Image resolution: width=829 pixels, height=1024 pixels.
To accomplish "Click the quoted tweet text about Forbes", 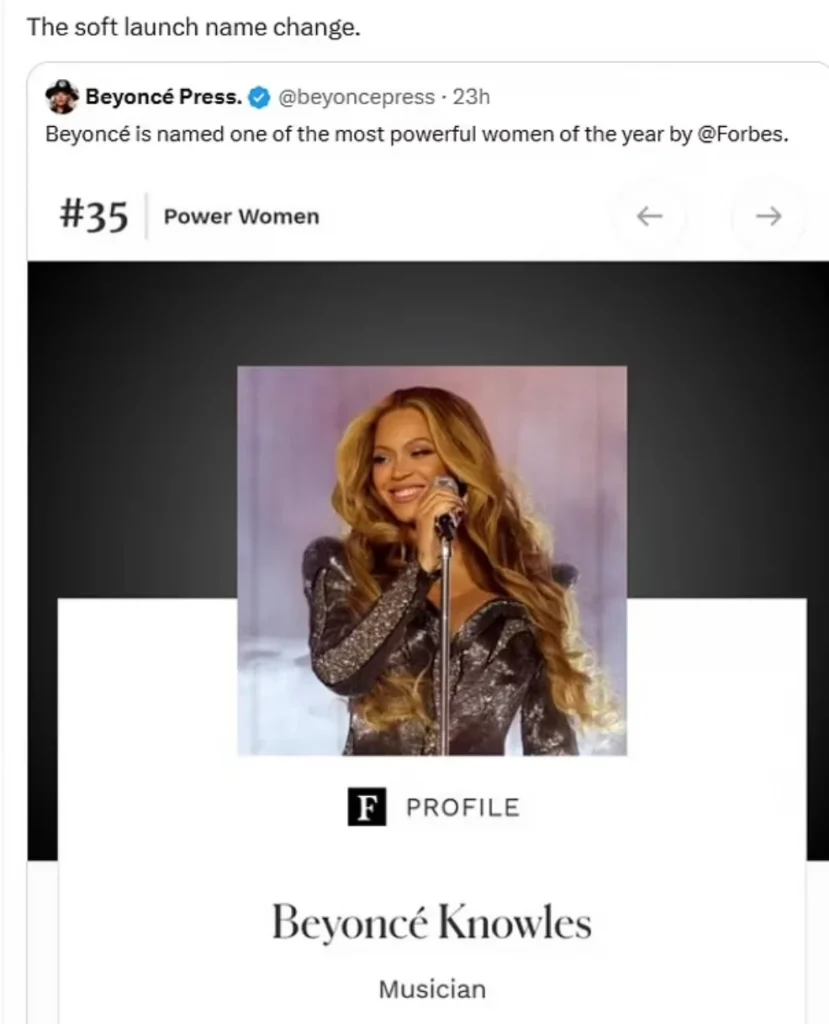I will (x=416, y=134).
